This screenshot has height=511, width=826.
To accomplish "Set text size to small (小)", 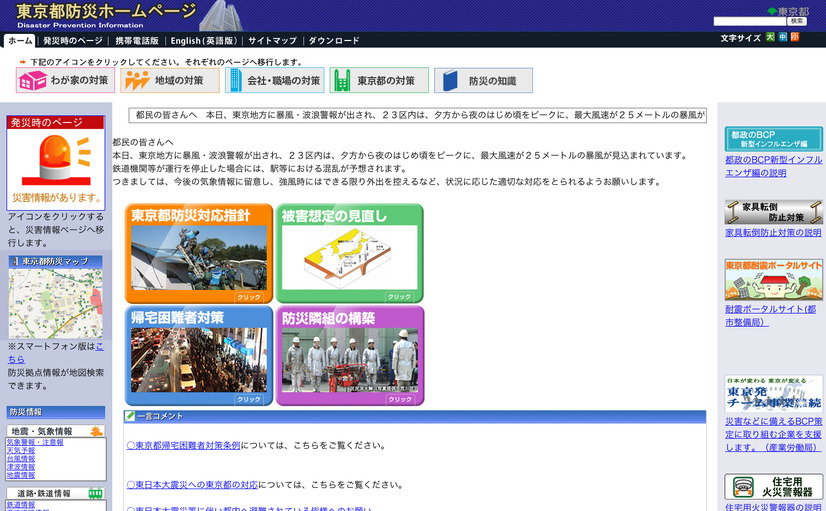I will click(x=795, y=37).
